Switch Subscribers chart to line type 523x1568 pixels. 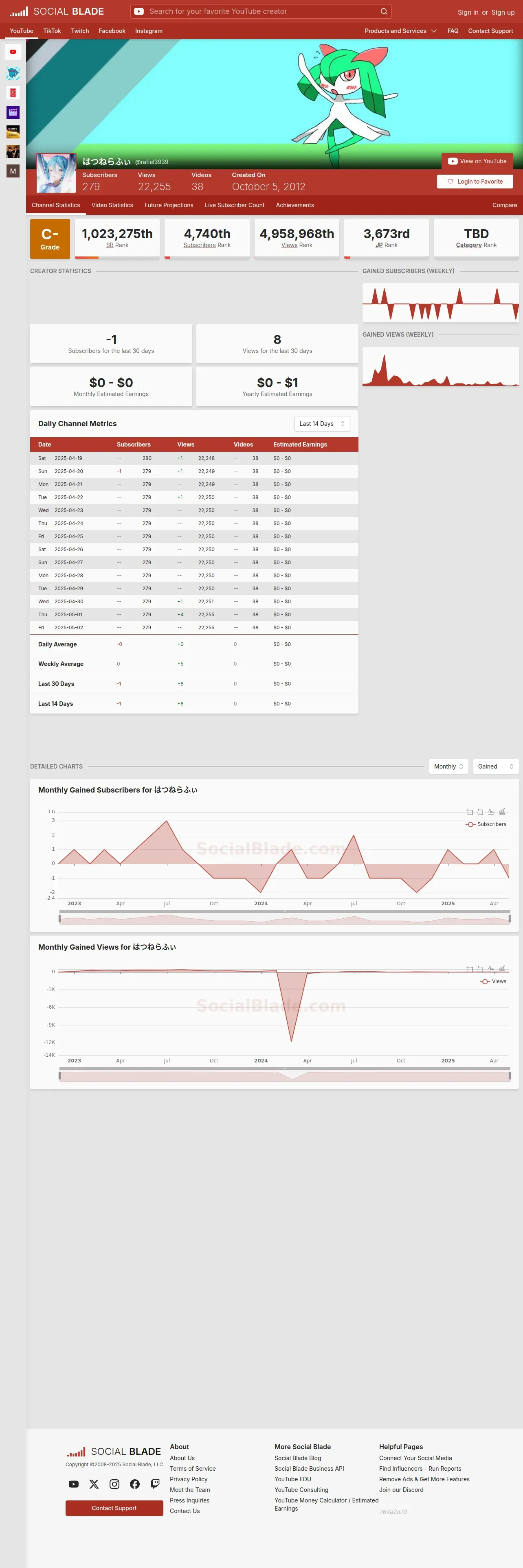pos(491,812)
